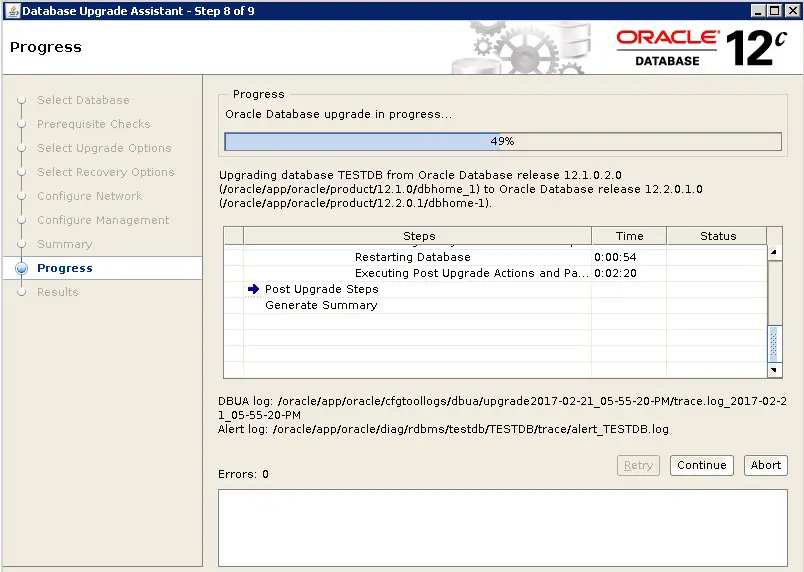Select the Restarting Database row
The height and width of the screenshot is (572, 804).
495,257
